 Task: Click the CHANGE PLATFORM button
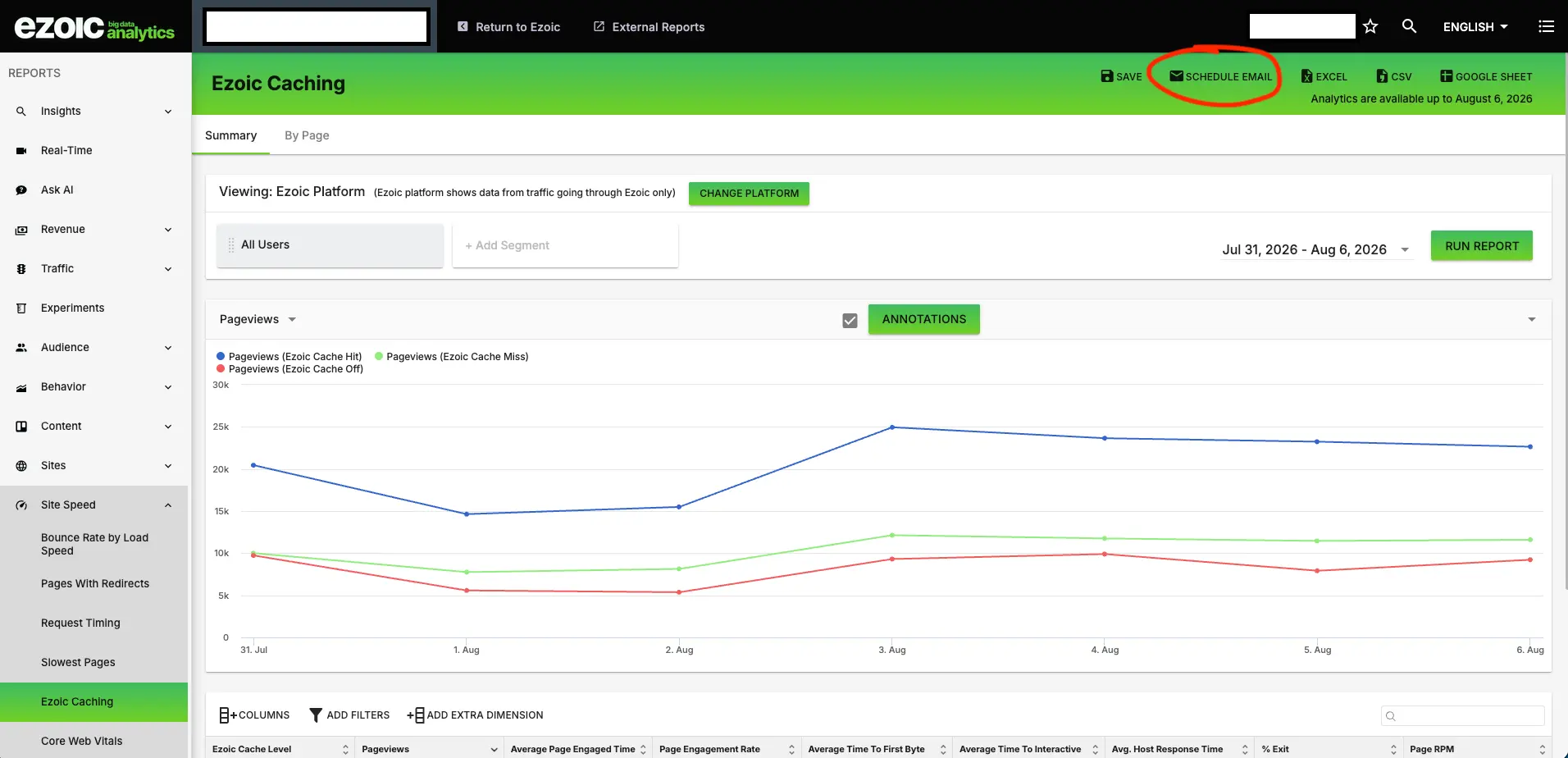pos(749,194)
